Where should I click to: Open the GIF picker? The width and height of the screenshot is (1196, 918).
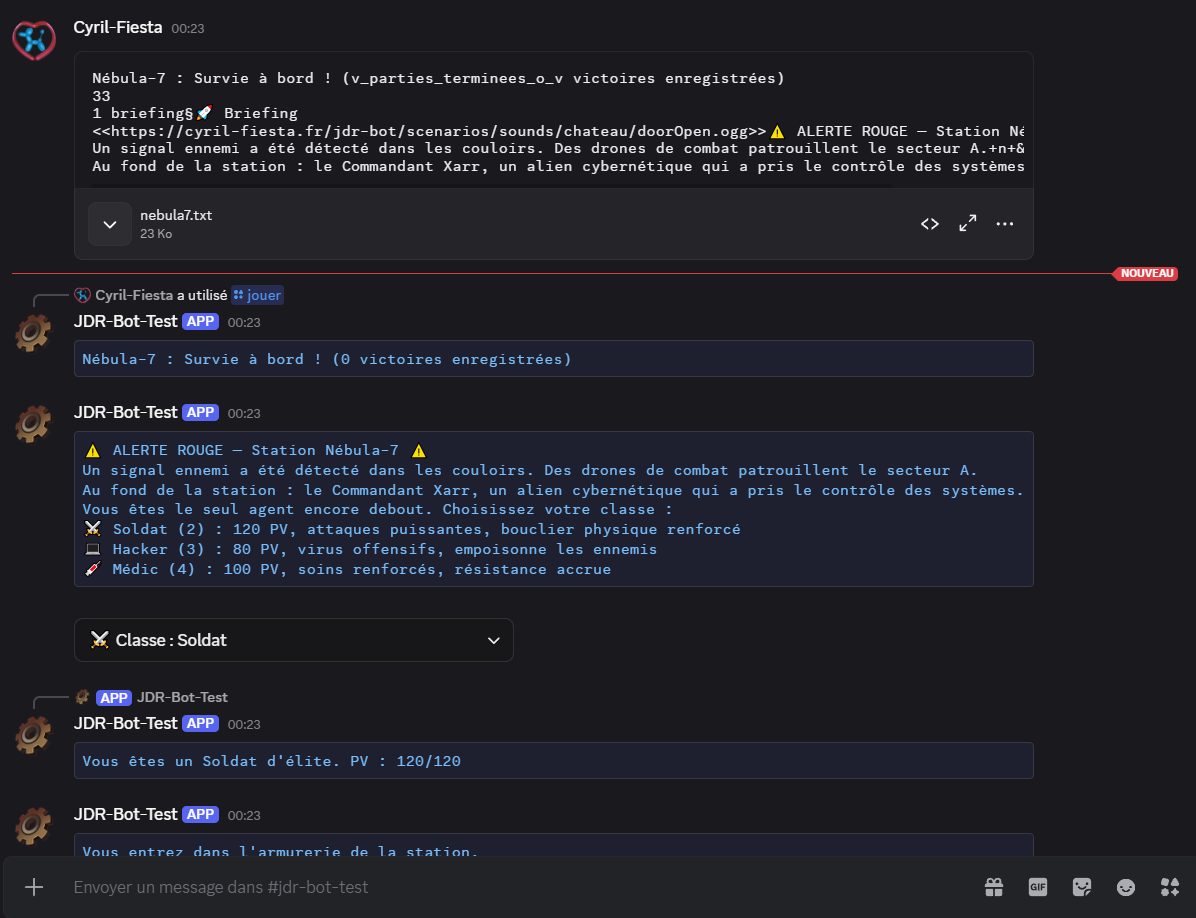(1037, 887)
